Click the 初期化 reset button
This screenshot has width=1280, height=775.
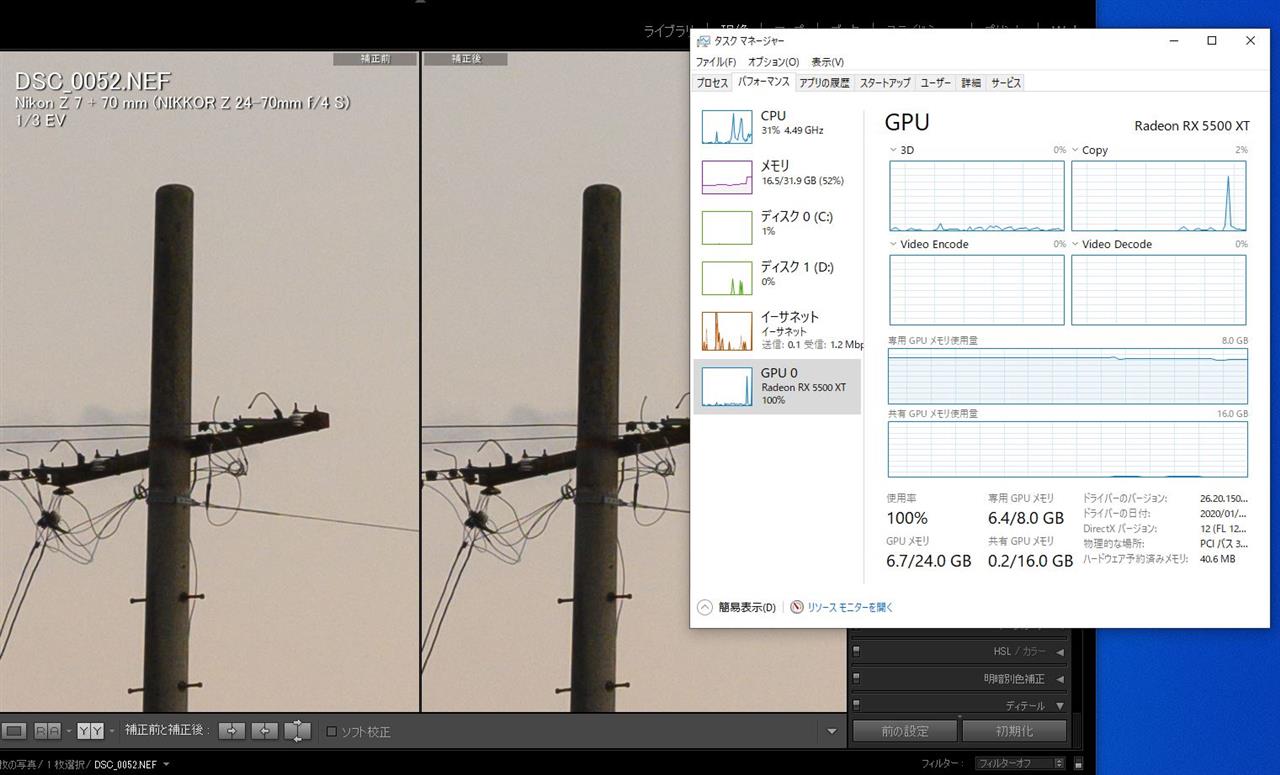click(1014, 731)
